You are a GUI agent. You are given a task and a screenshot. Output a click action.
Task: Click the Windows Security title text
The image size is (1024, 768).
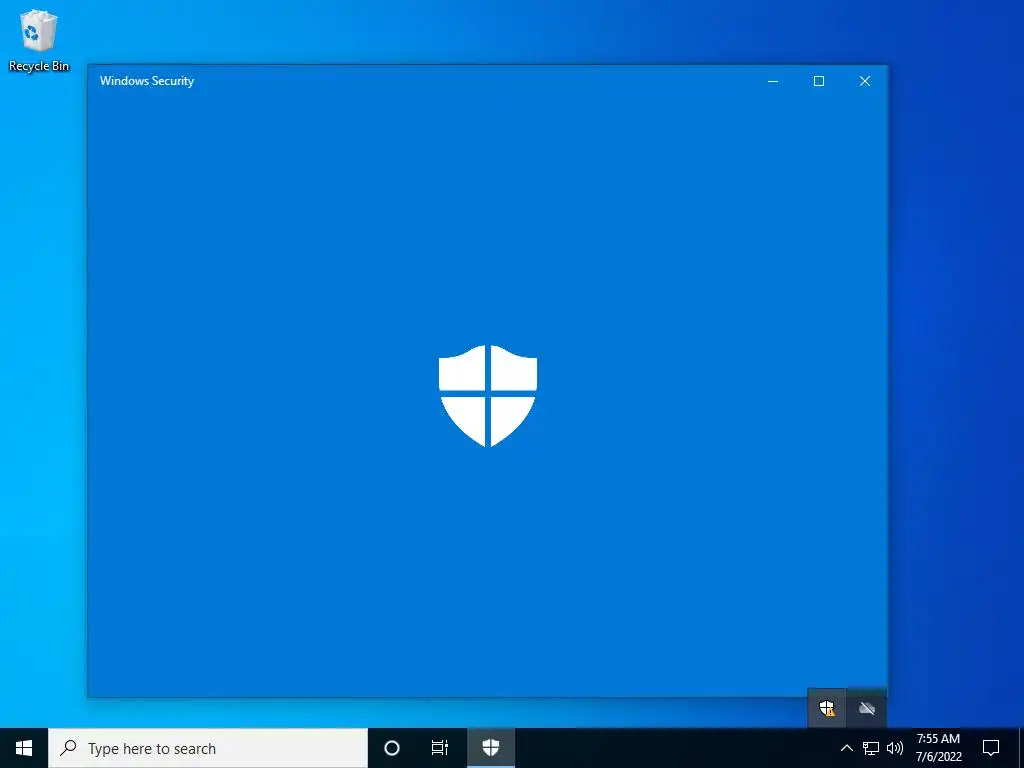[x=147, y=81]
